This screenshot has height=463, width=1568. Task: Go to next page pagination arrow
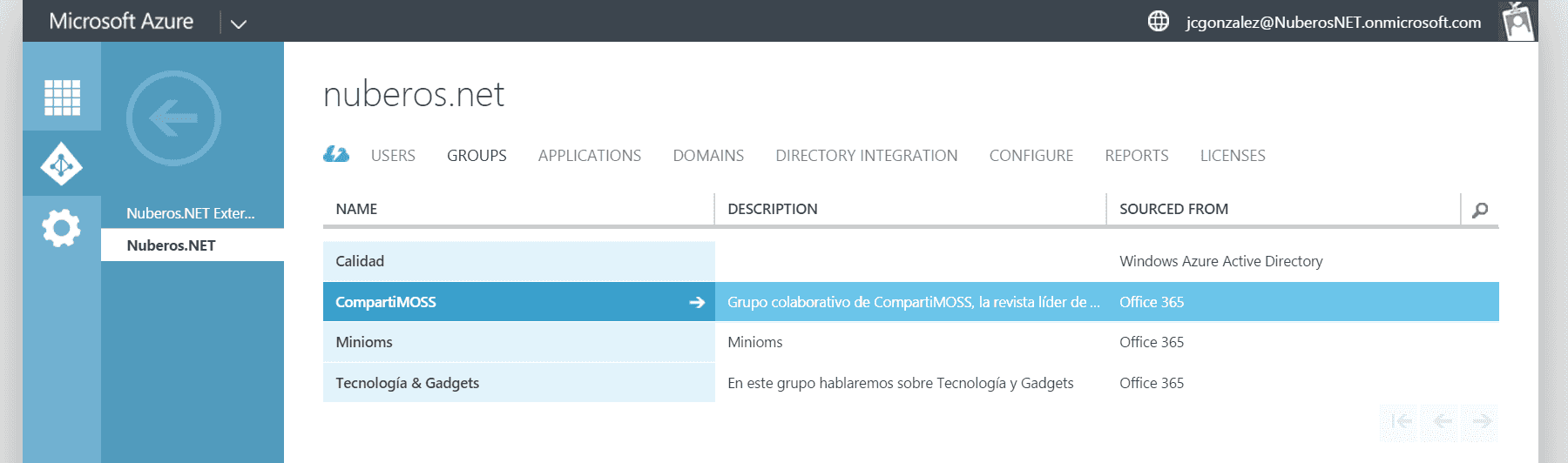[x=1482, y=421]
